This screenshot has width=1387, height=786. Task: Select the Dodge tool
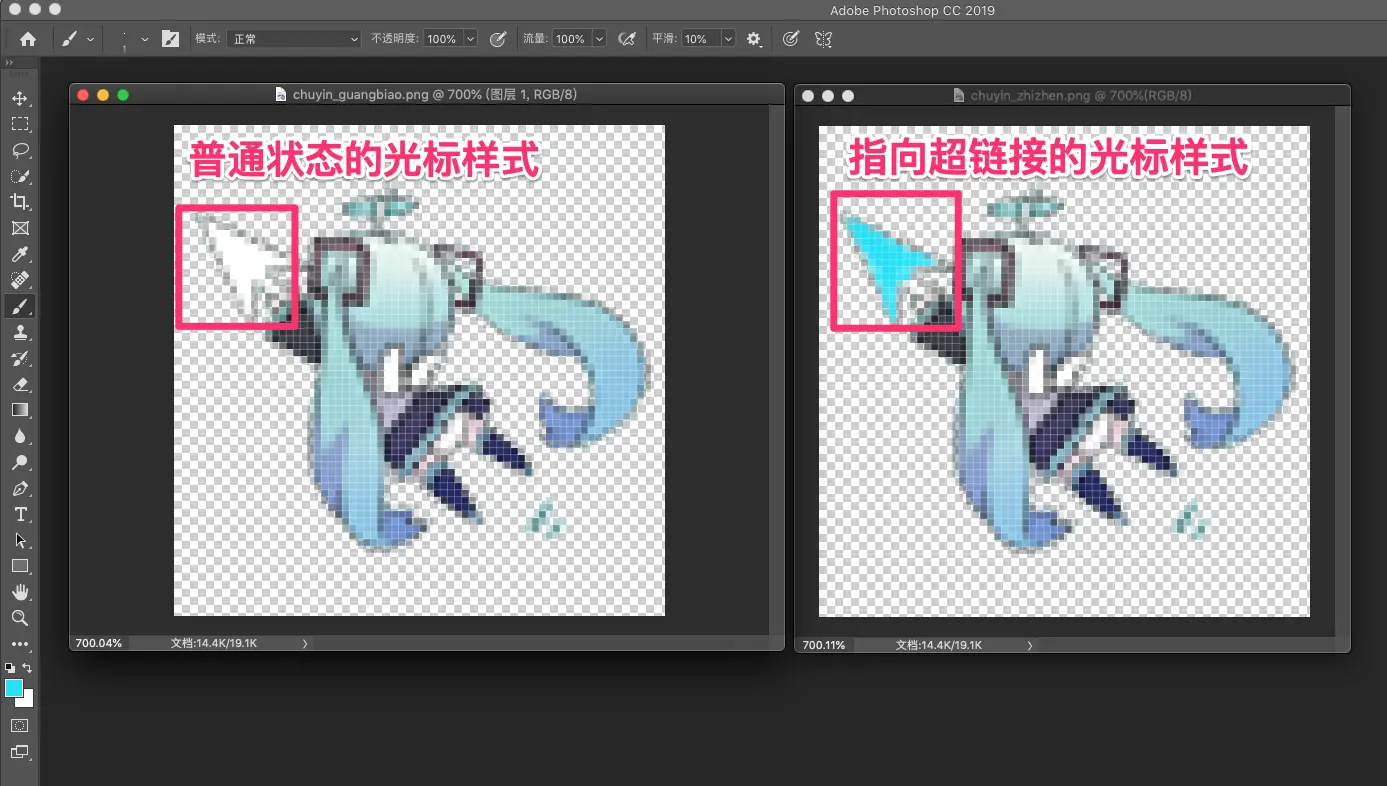point(19,462)
